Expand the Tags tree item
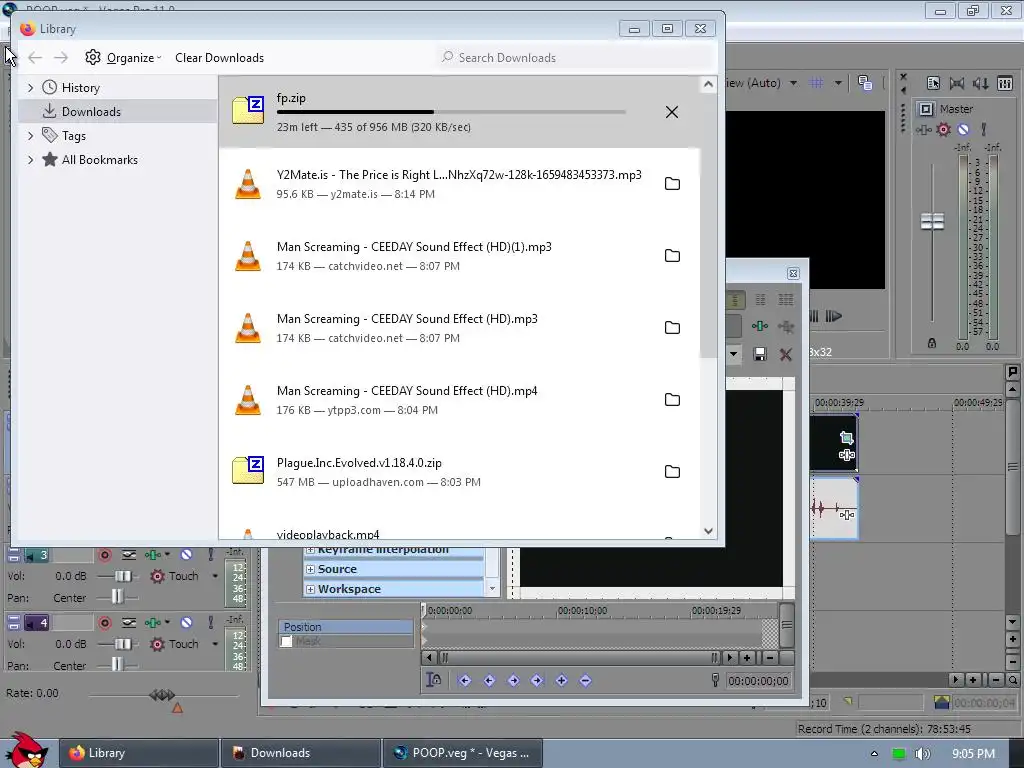The width and height of the screenshot is (1024, 768). (x=30, y=136)
